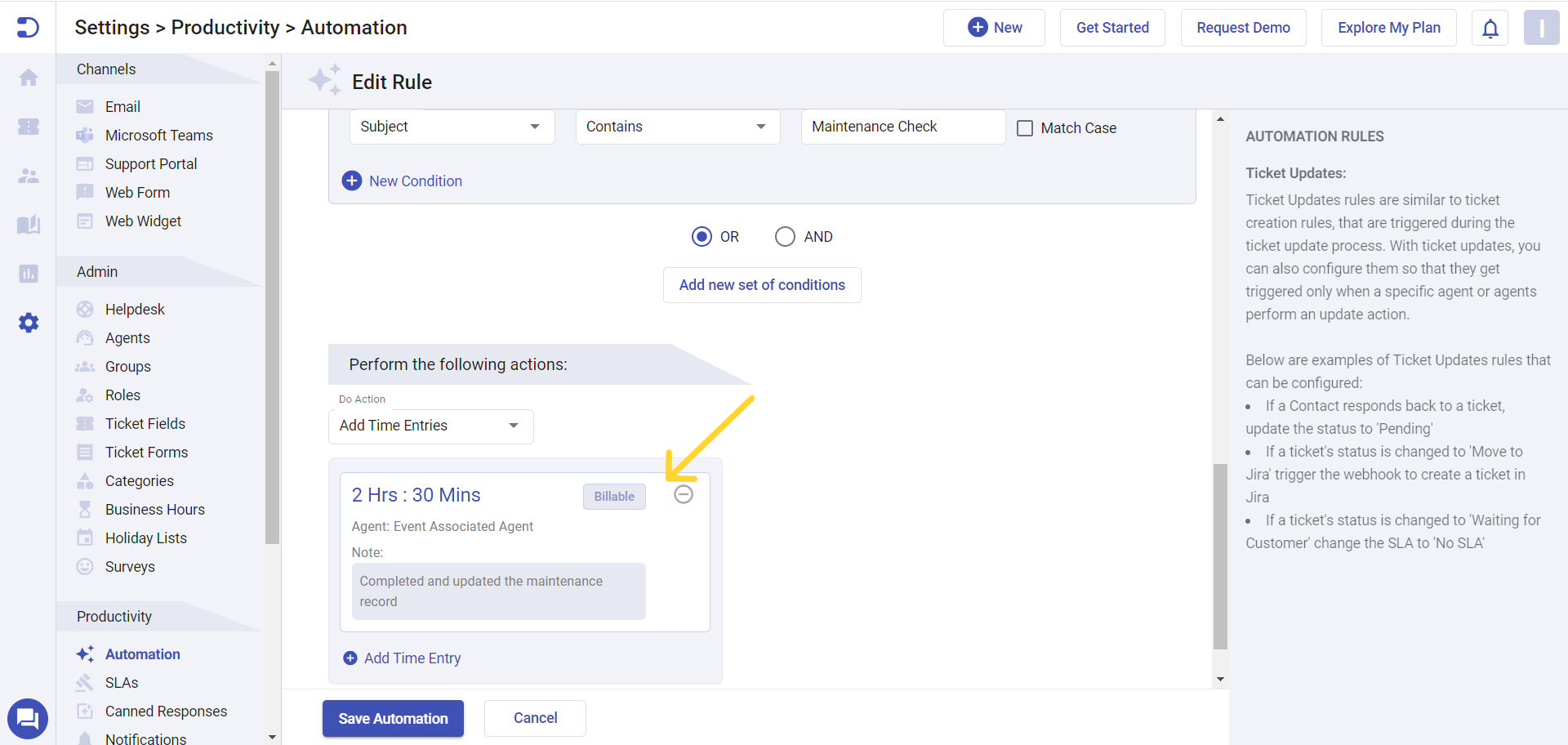The image size is (1568, 745).
Task: Open the Knowledge Base book icon
Action: (x=28, y=225)
